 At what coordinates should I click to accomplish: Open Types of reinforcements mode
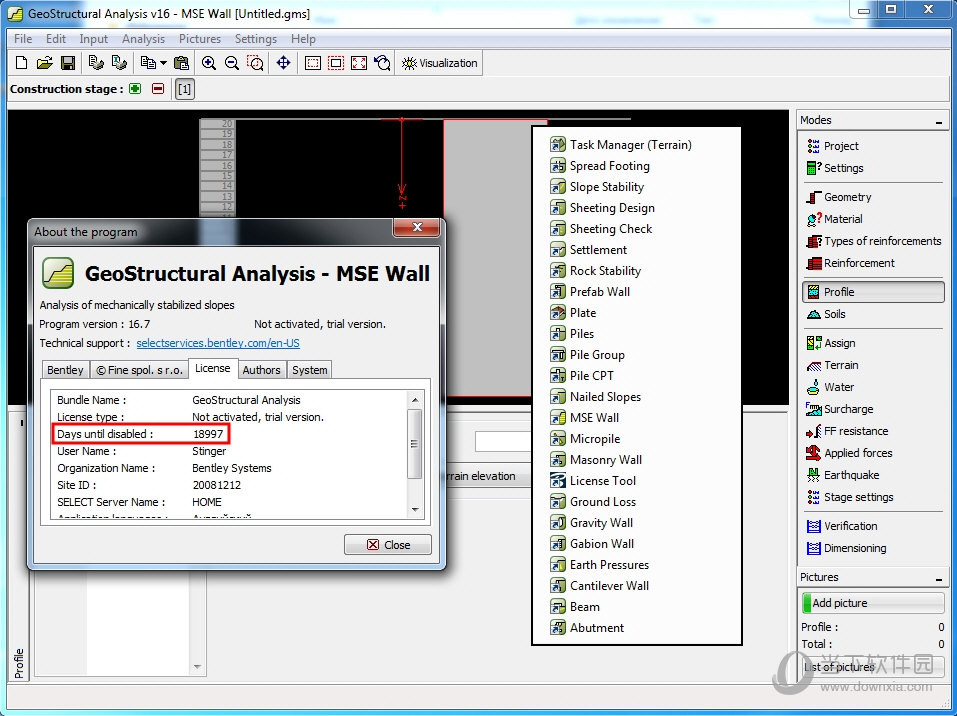tap(874, 241)
